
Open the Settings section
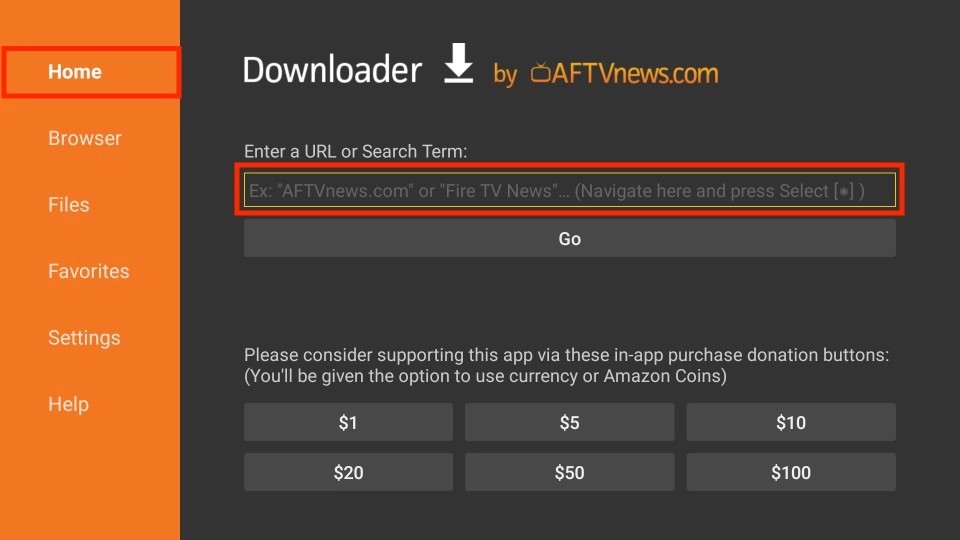[x=84, y=338]
